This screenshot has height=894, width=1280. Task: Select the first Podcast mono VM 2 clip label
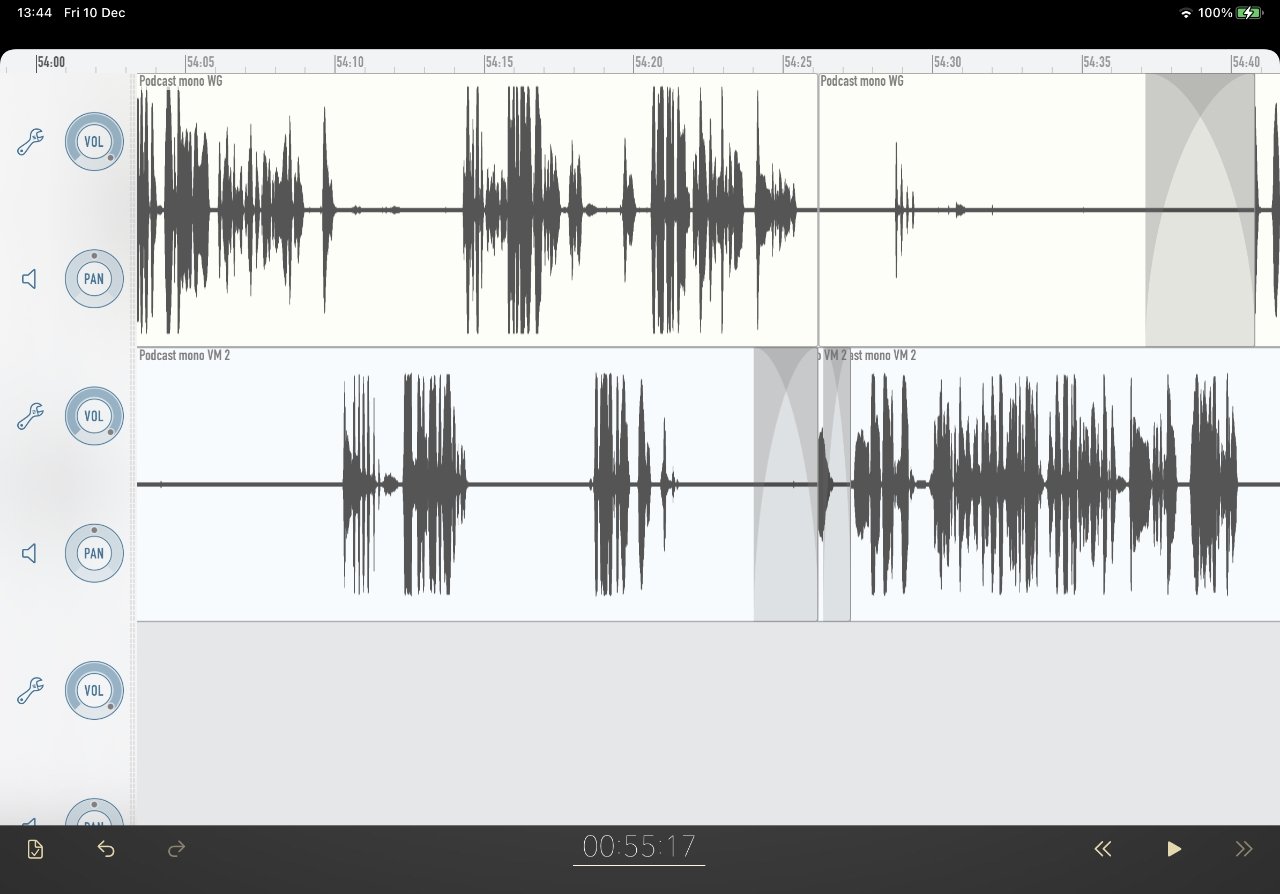click(x=185, y=355)
